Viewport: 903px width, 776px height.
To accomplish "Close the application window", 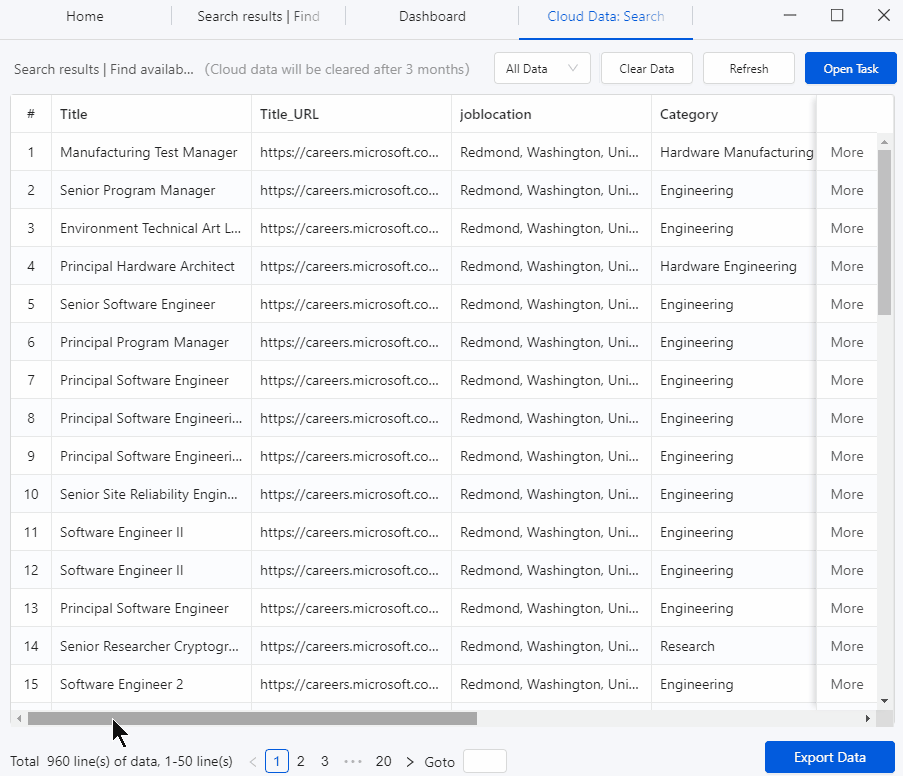I will (884, 16).
